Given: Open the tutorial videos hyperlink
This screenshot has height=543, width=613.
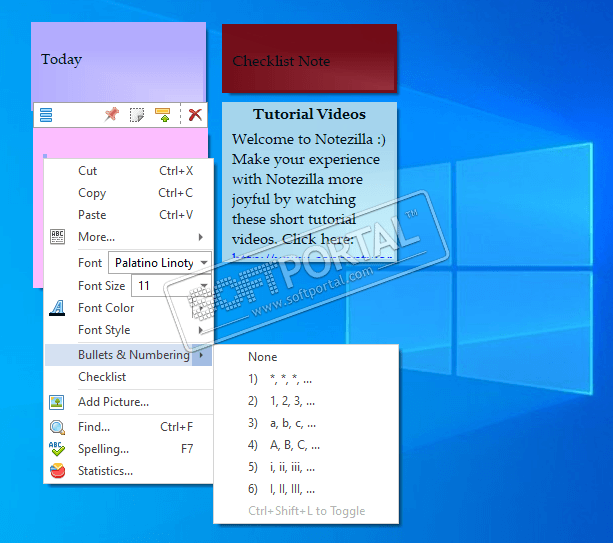Looking at the screenshot, I should tap(312, 257).
